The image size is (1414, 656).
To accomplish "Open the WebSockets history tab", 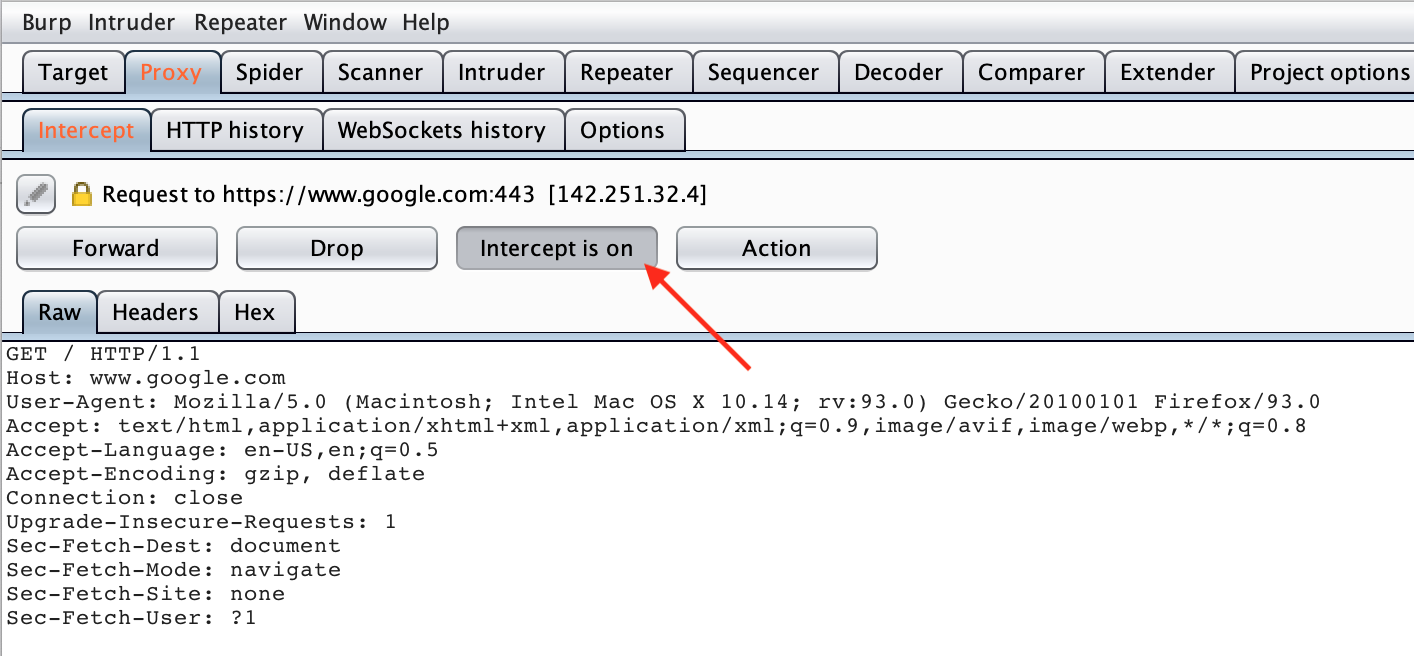I will click(x=442, y=130).
